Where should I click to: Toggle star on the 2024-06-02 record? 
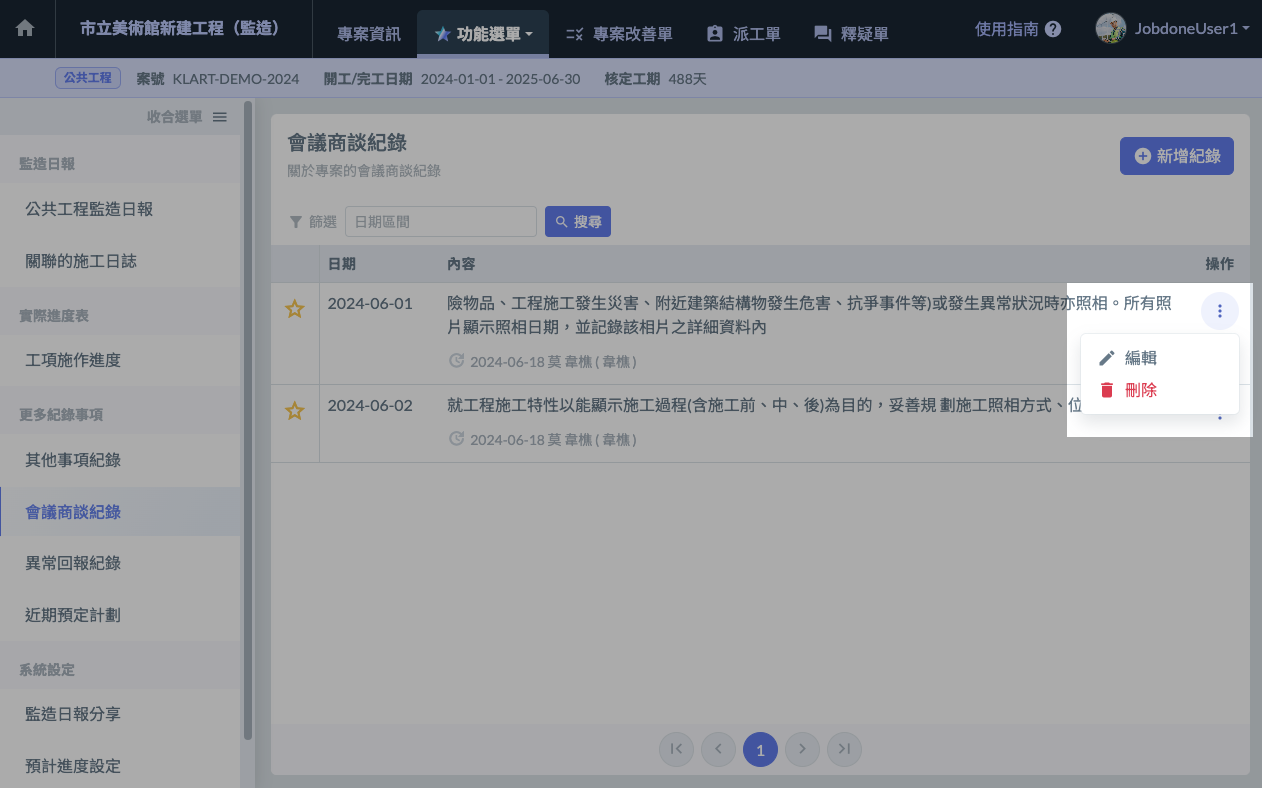[294, 411]
